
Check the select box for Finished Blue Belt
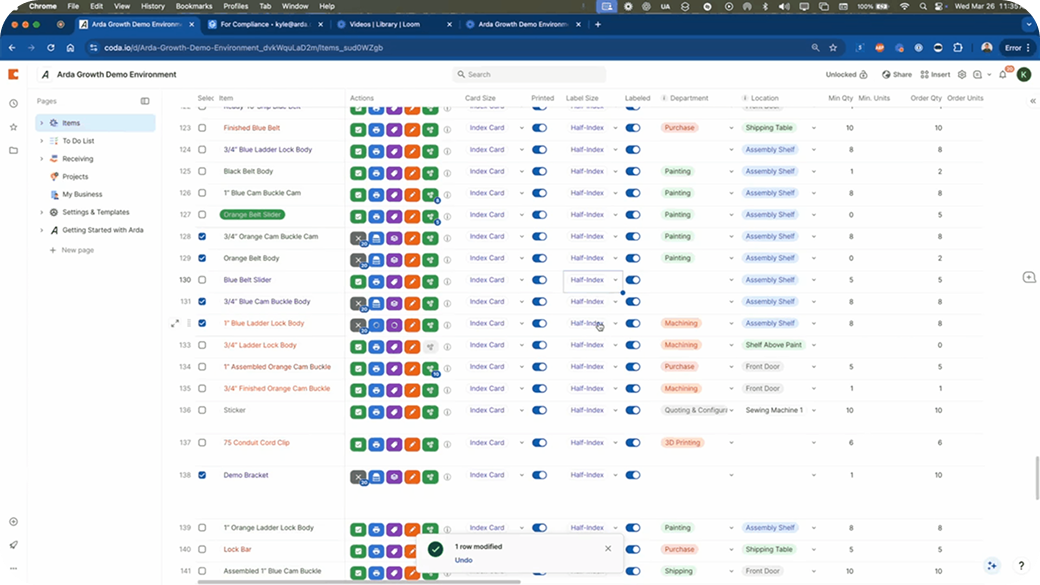click(202, 127)
